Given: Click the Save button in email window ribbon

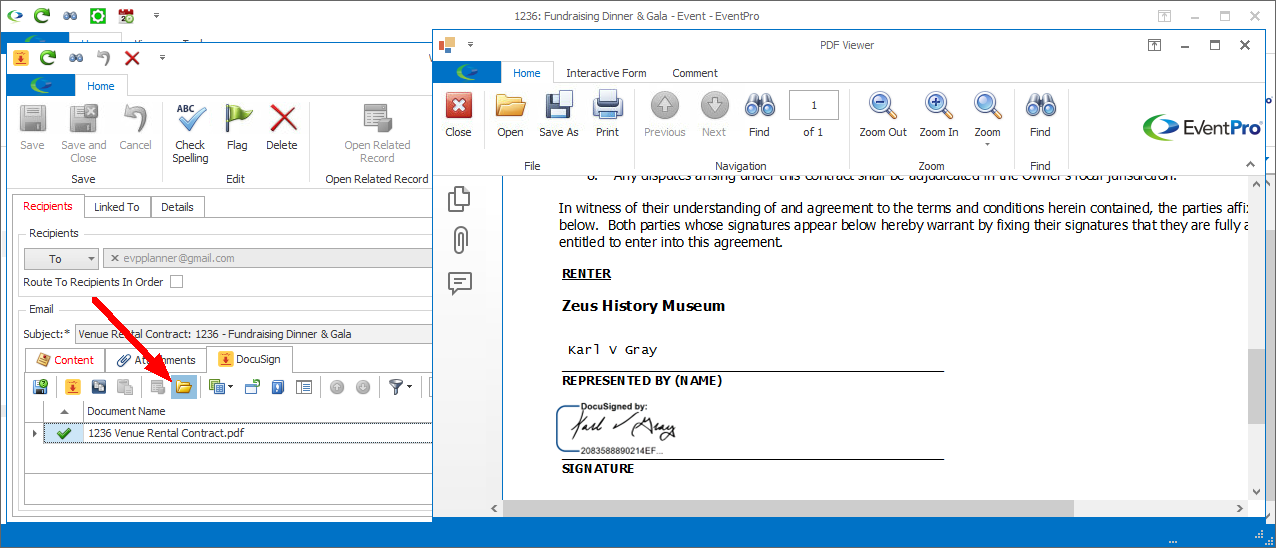Looking at the screenshot, I should pyautogui.click(x=32, y=127).
